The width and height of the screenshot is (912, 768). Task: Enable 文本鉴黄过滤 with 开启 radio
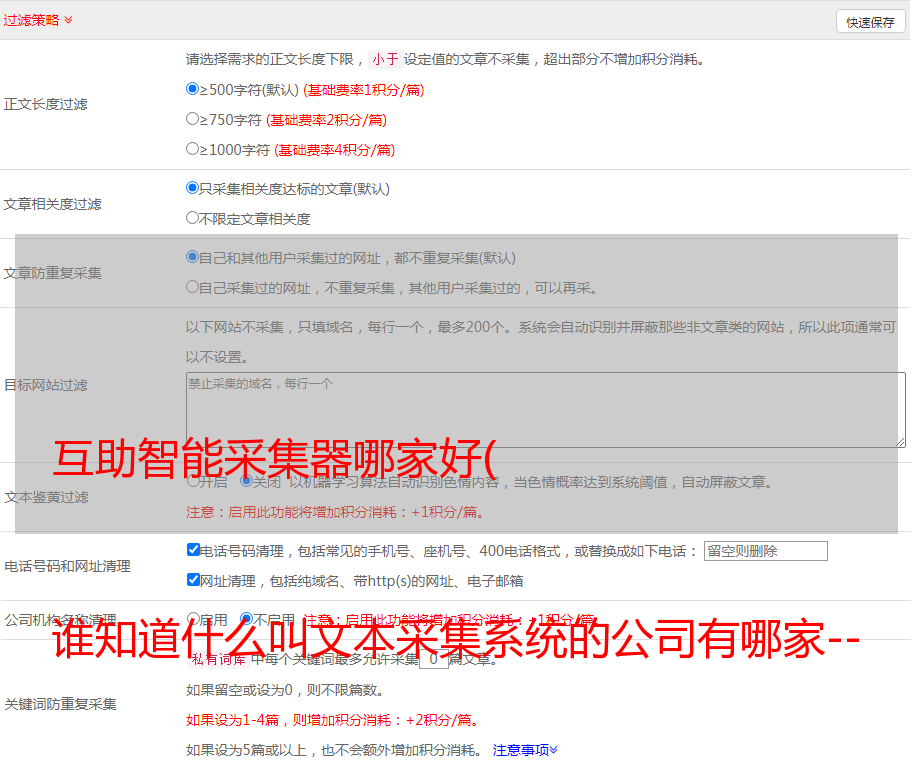coord(193,481)
